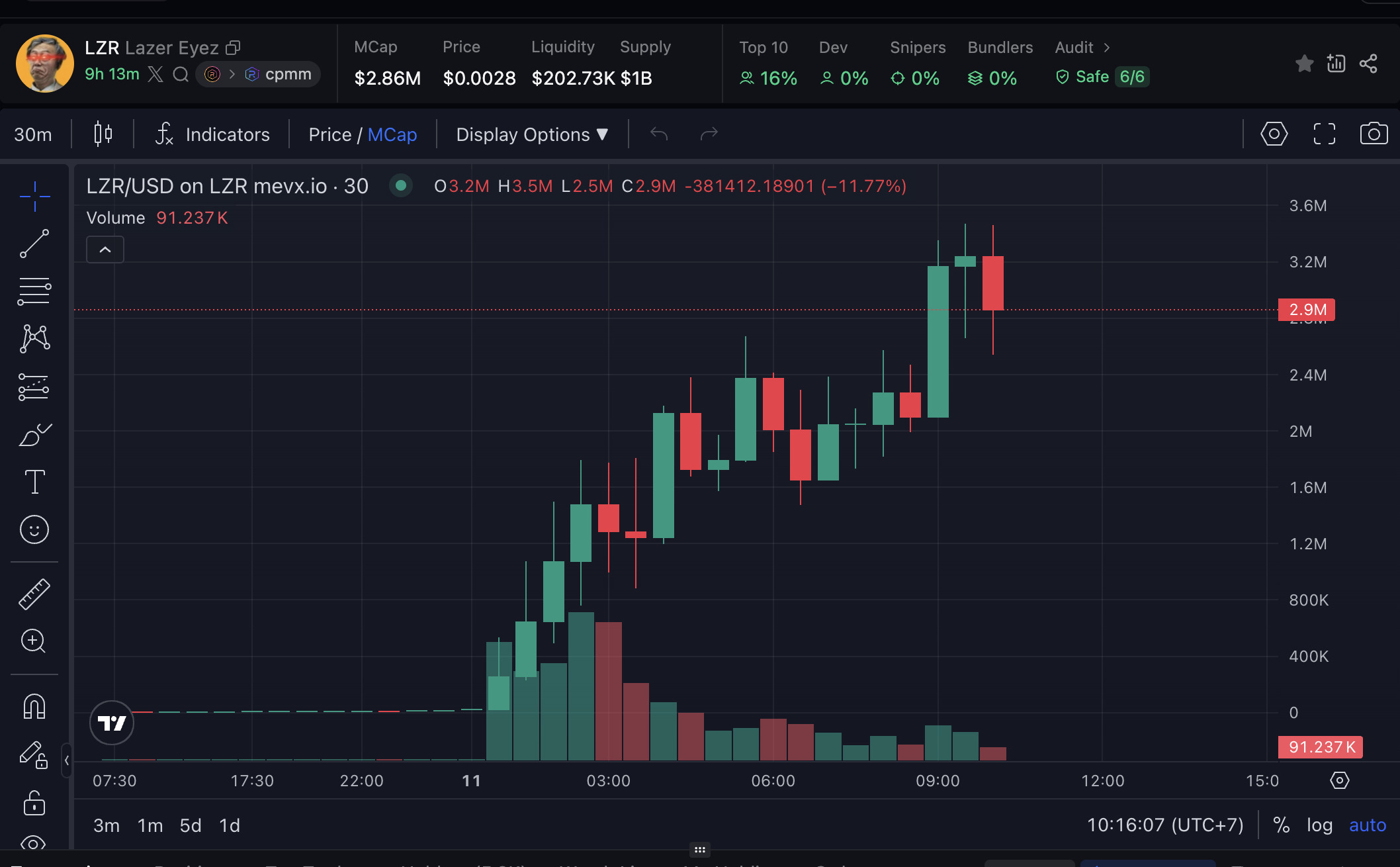Click the $2.86M MCap value
The width and height of the screenshot is (1400, 867).
click(x=388, y=78)
